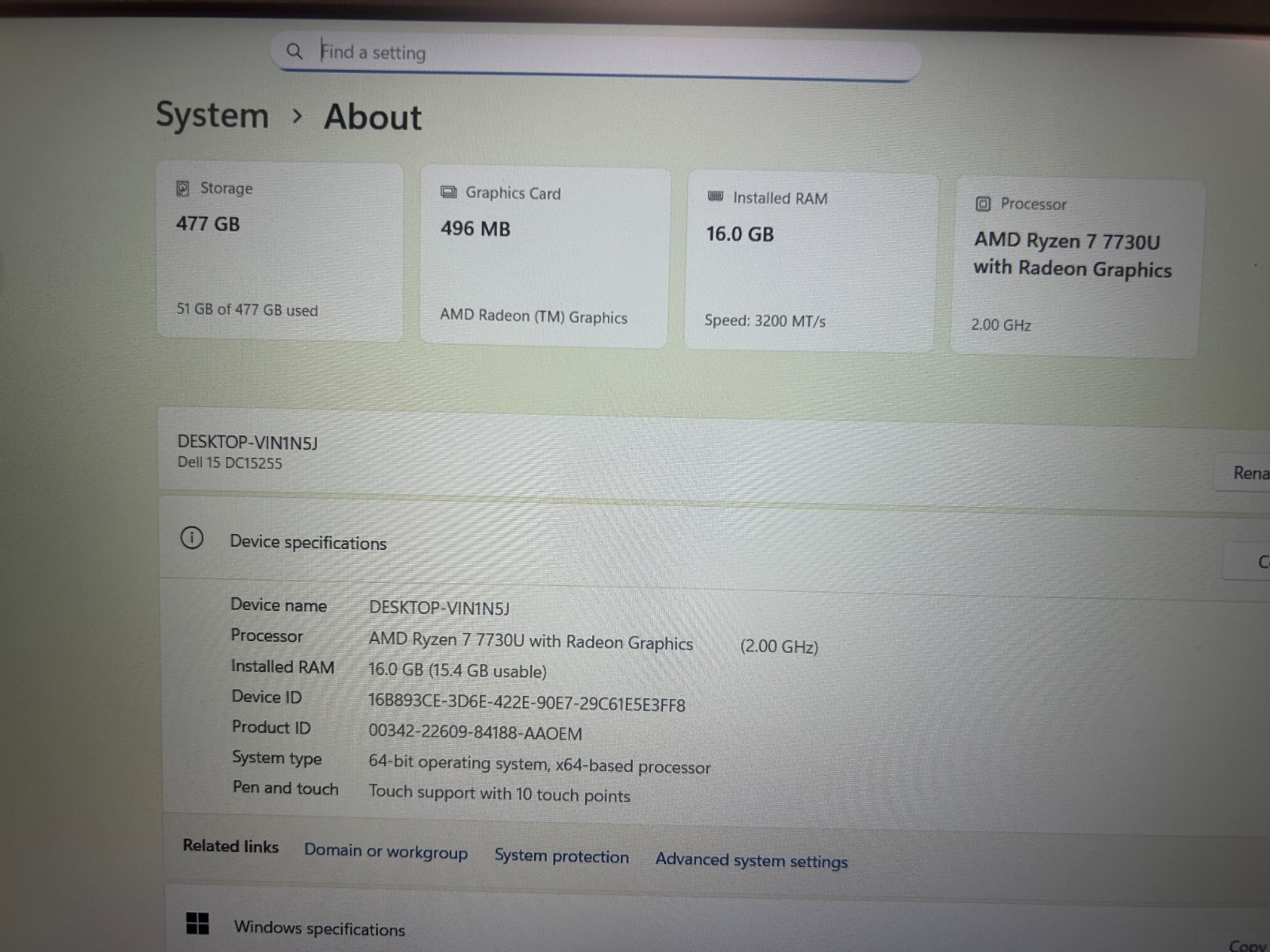
Task: Click the Processor chip icon
Action: point(983,204)
